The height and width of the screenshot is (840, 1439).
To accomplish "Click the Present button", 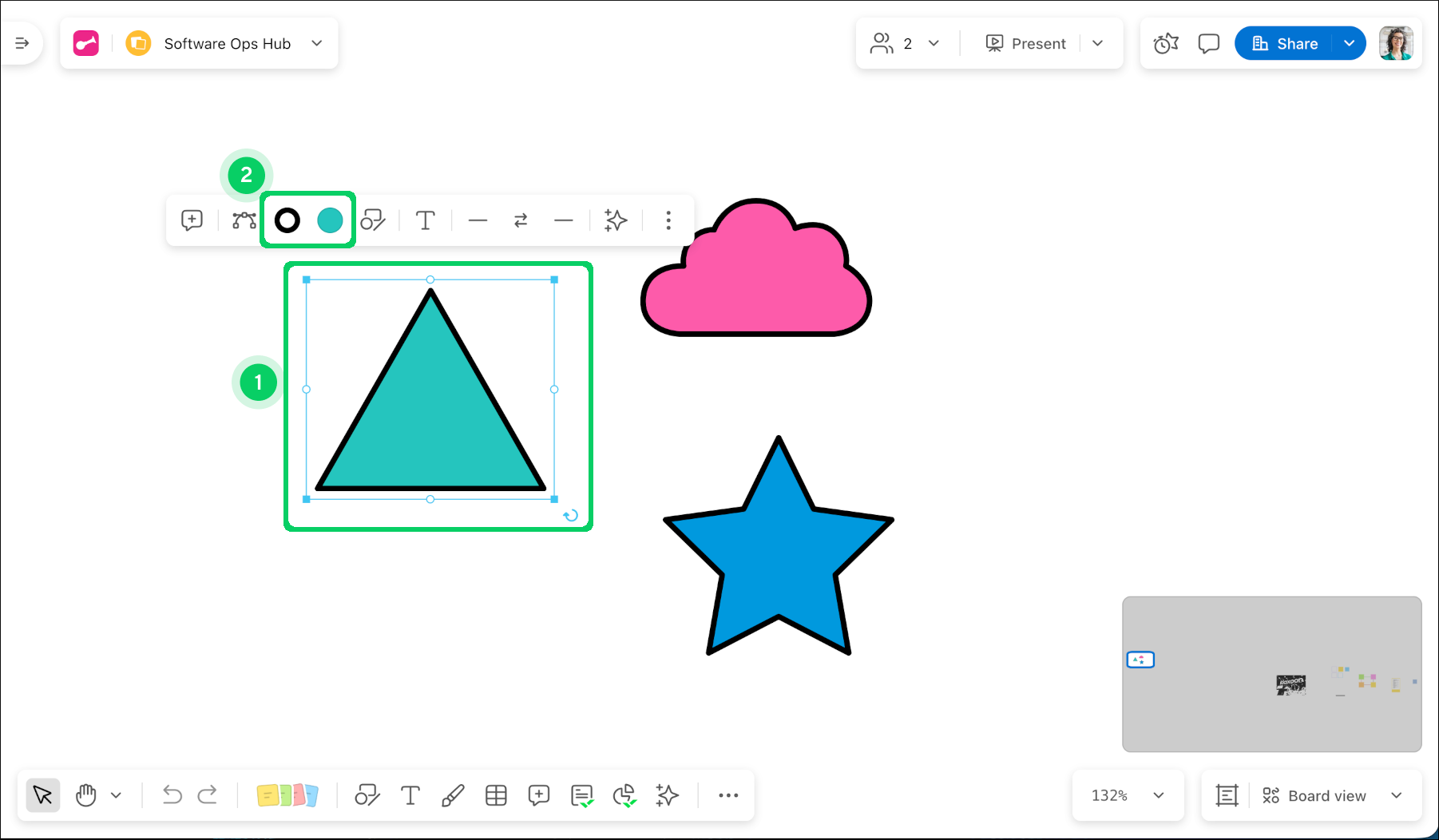I will pos(1026,44).
